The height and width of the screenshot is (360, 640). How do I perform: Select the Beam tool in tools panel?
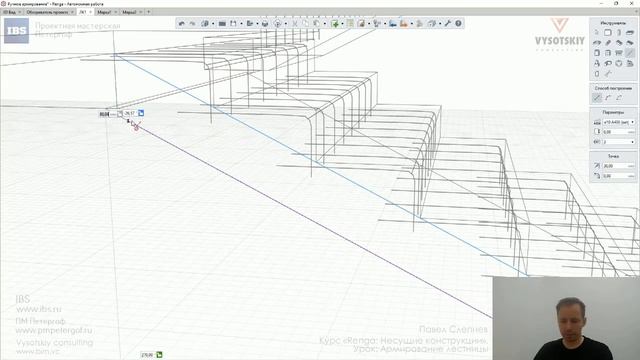point(608,42)
